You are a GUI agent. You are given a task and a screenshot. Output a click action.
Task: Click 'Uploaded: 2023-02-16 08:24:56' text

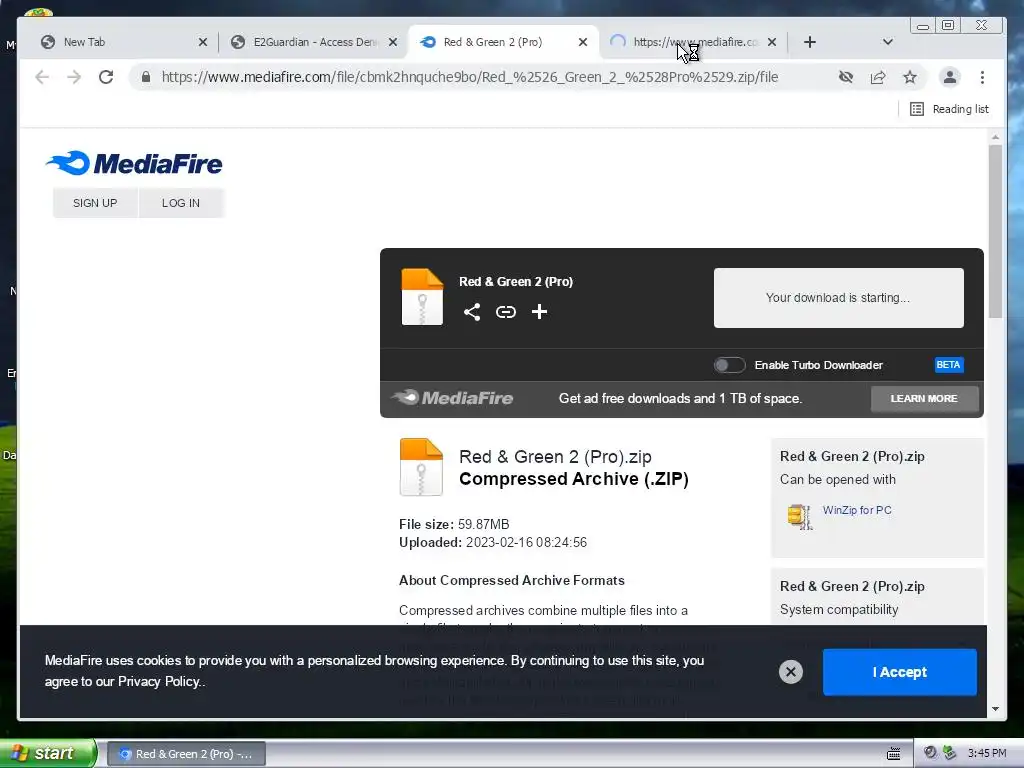[x=493, y=543]
